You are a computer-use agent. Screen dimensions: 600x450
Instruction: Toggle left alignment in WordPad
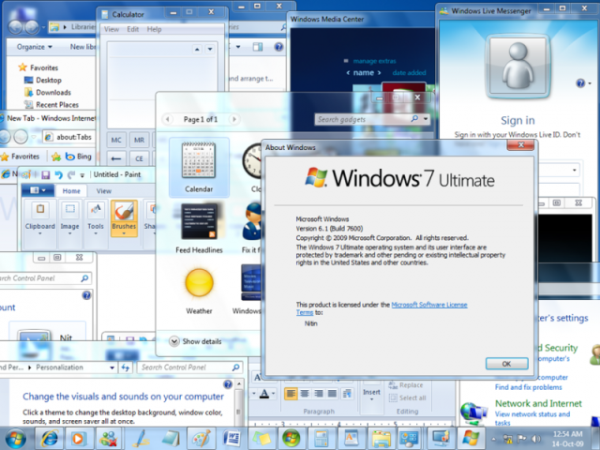[x=290, y=393]
